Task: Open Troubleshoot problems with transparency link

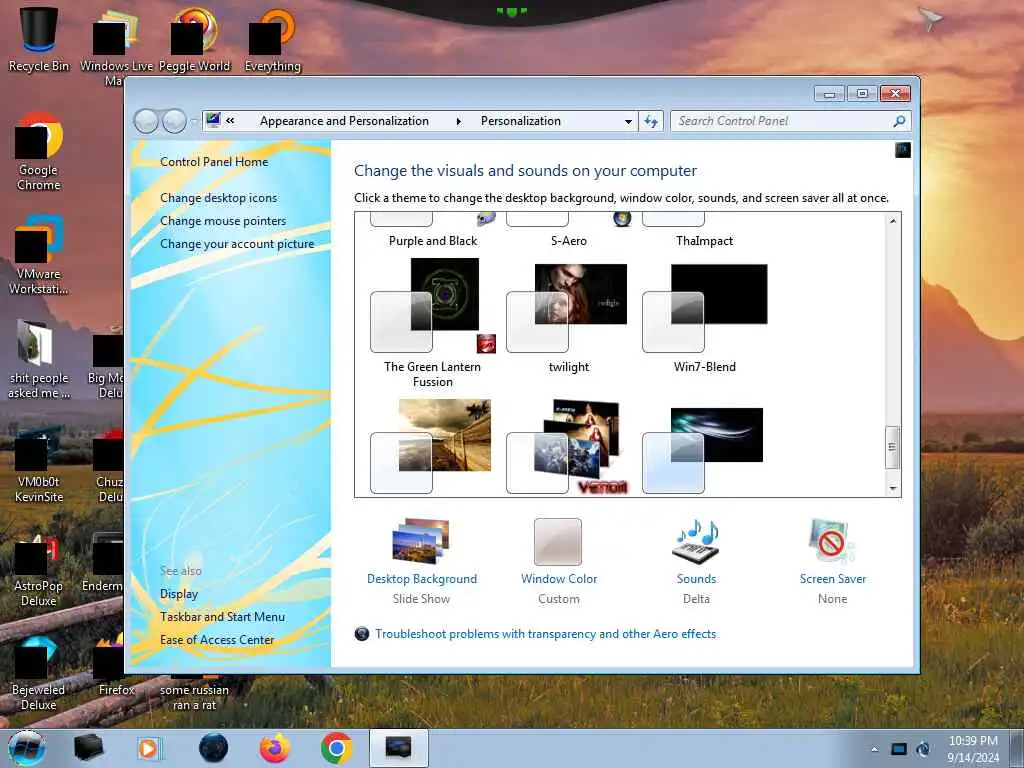Action: pyautogui.click(x=545, y=633)
